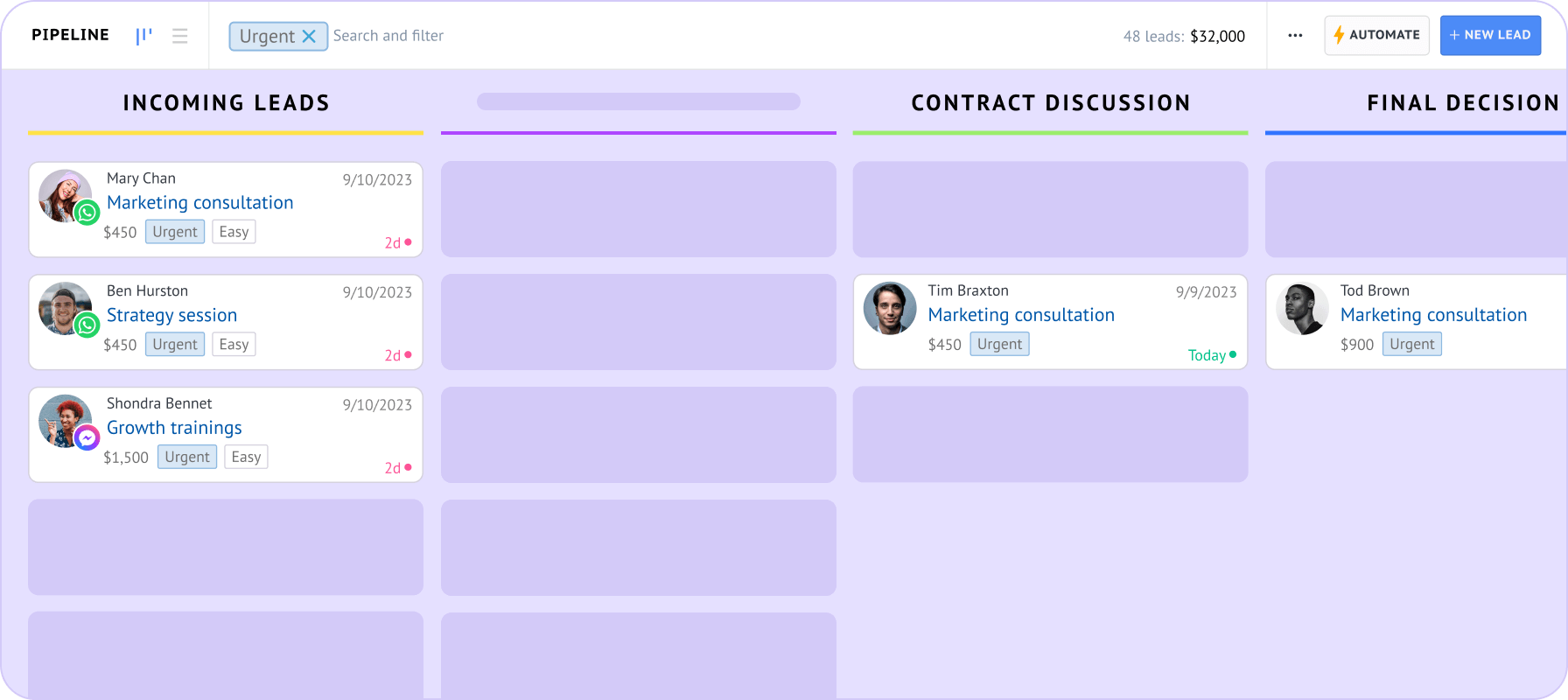Create a new lead
The height and width of the screenshot is (700, 1568).
1490,36
